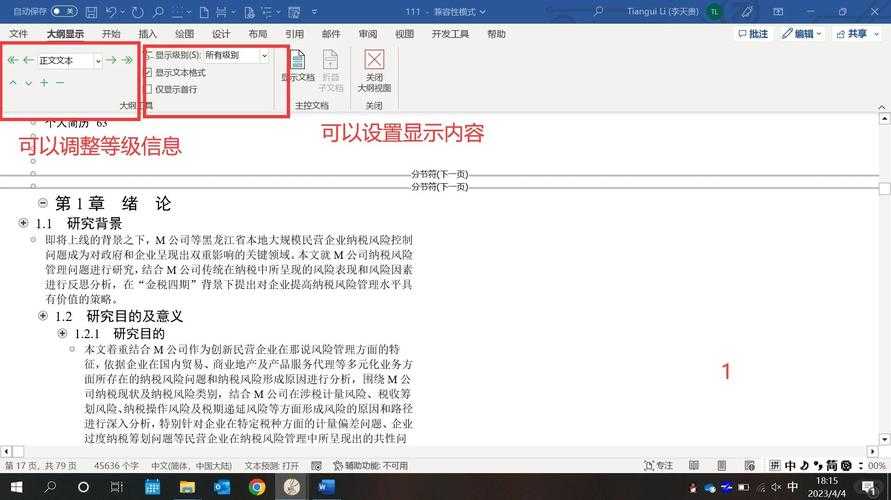Open search in the title bar
Viewport: 891px width, 500px height.
tap(598, 11)
